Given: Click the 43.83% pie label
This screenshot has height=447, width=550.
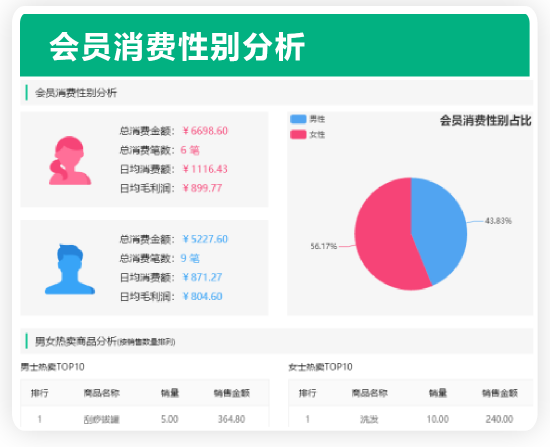Looking at the screenshot, I should click(498, 221).
